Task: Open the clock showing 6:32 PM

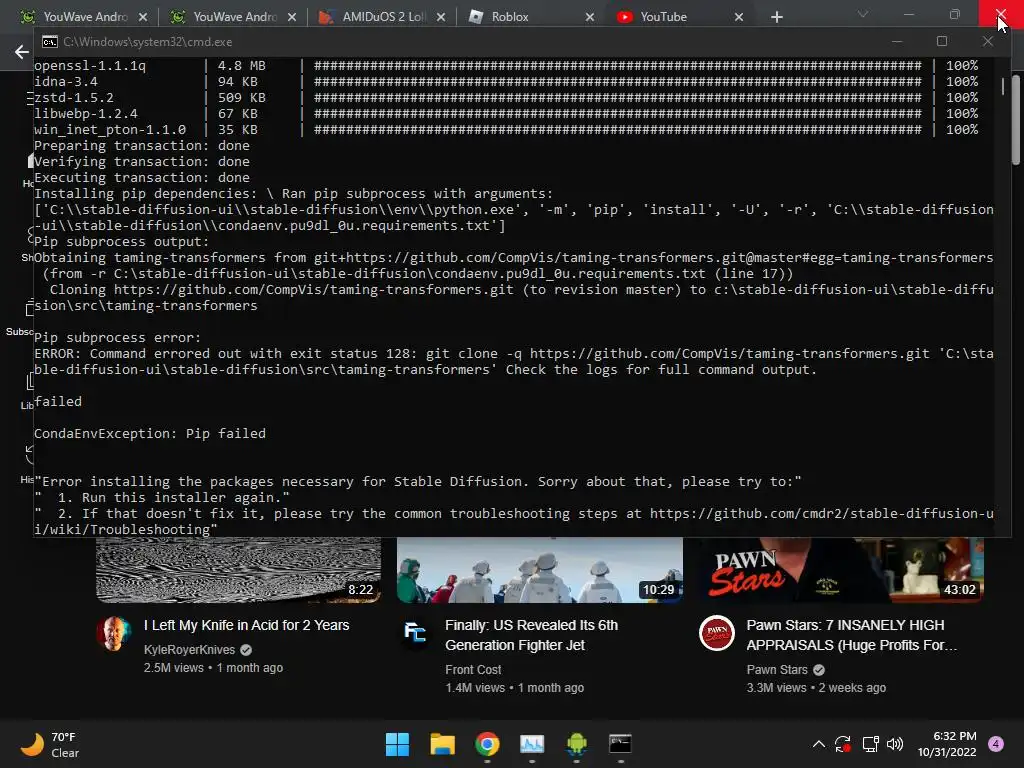Action: (947, 744)
